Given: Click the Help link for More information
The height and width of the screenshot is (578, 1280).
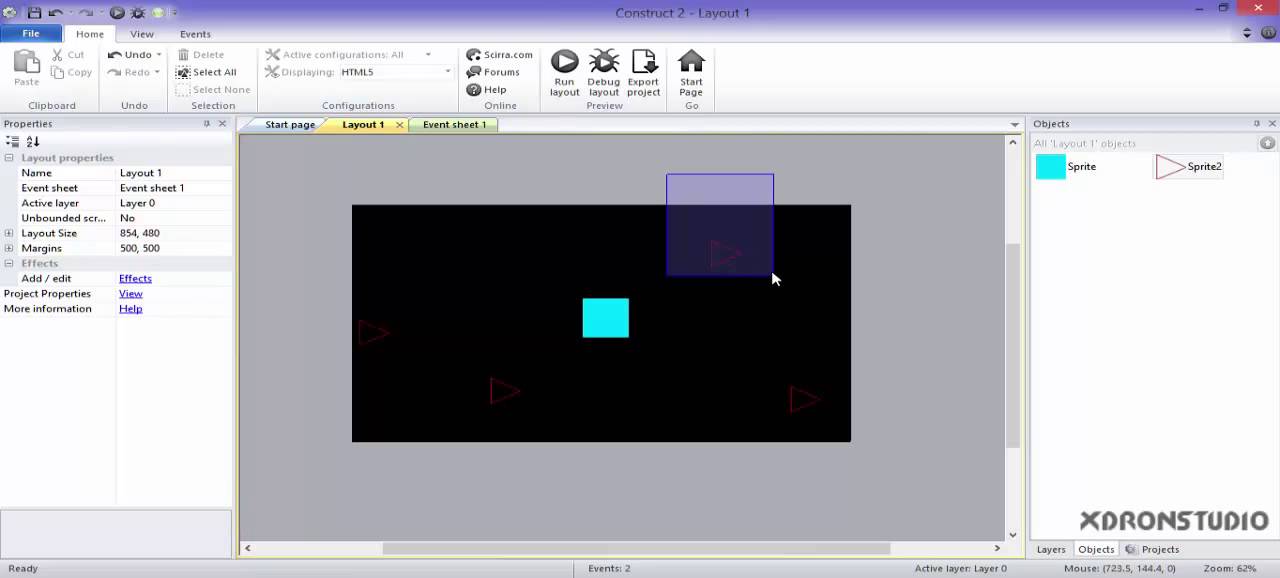Looking at the screenshot, I should pos(131,308).
